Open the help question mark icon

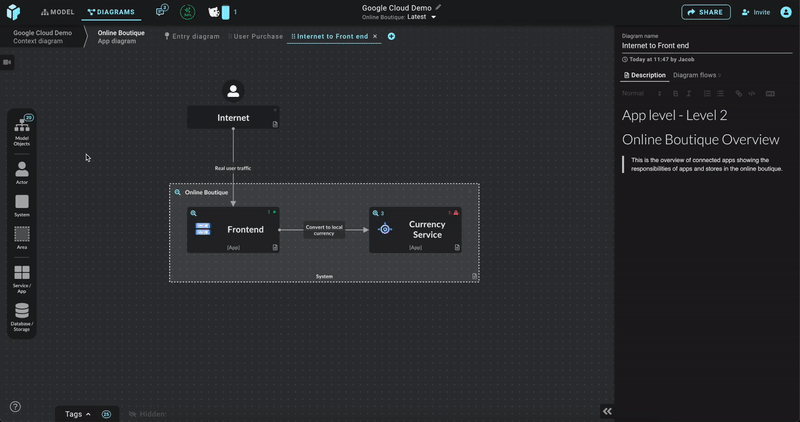(x=15, y=407)
